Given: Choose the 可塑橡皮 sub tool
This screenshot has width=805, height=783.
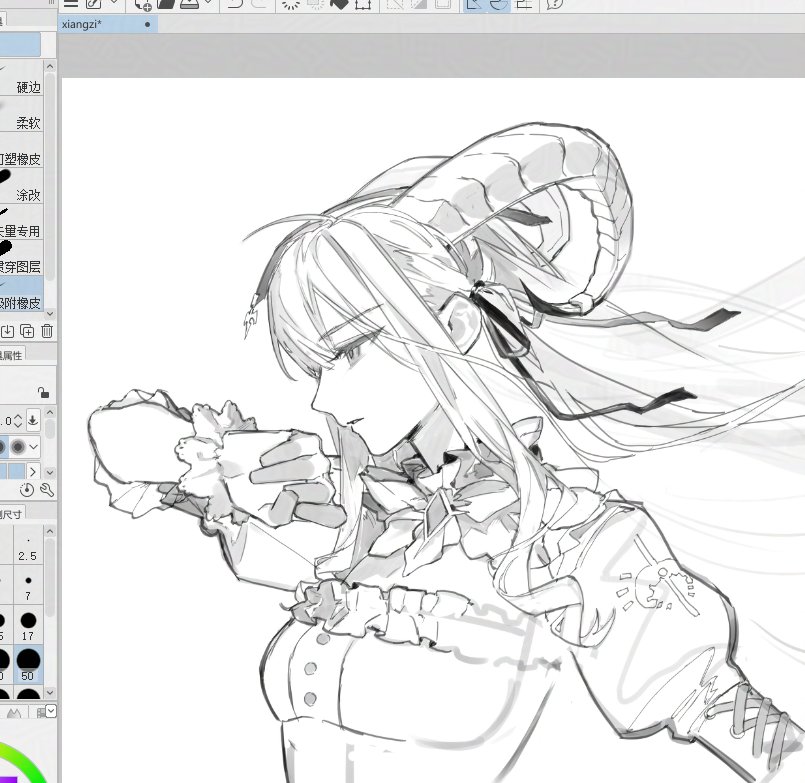Looking at the screenshot, I should [x=22, y=149].
